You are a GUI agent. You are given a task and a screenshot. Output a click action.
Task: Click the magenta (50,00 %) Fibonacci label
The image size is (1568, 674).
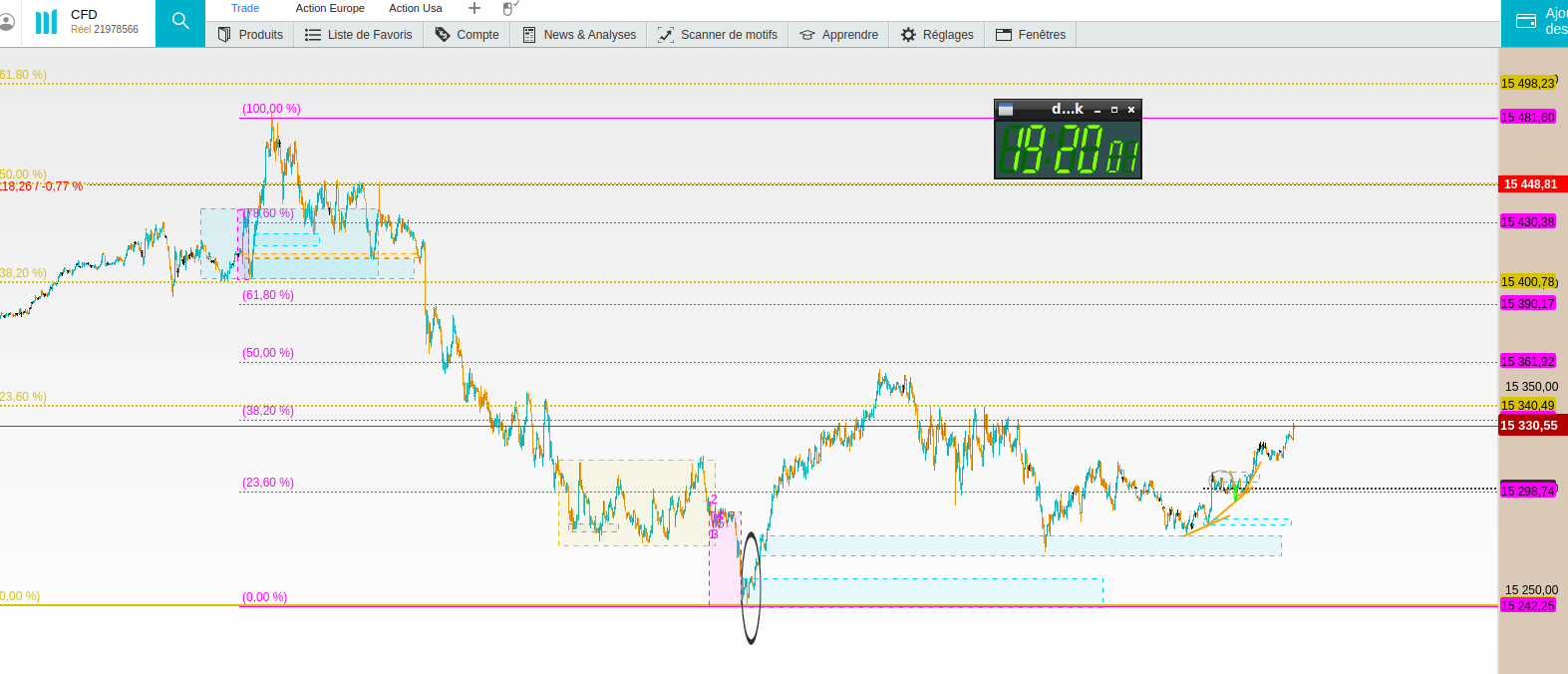[x=268, y=353]
